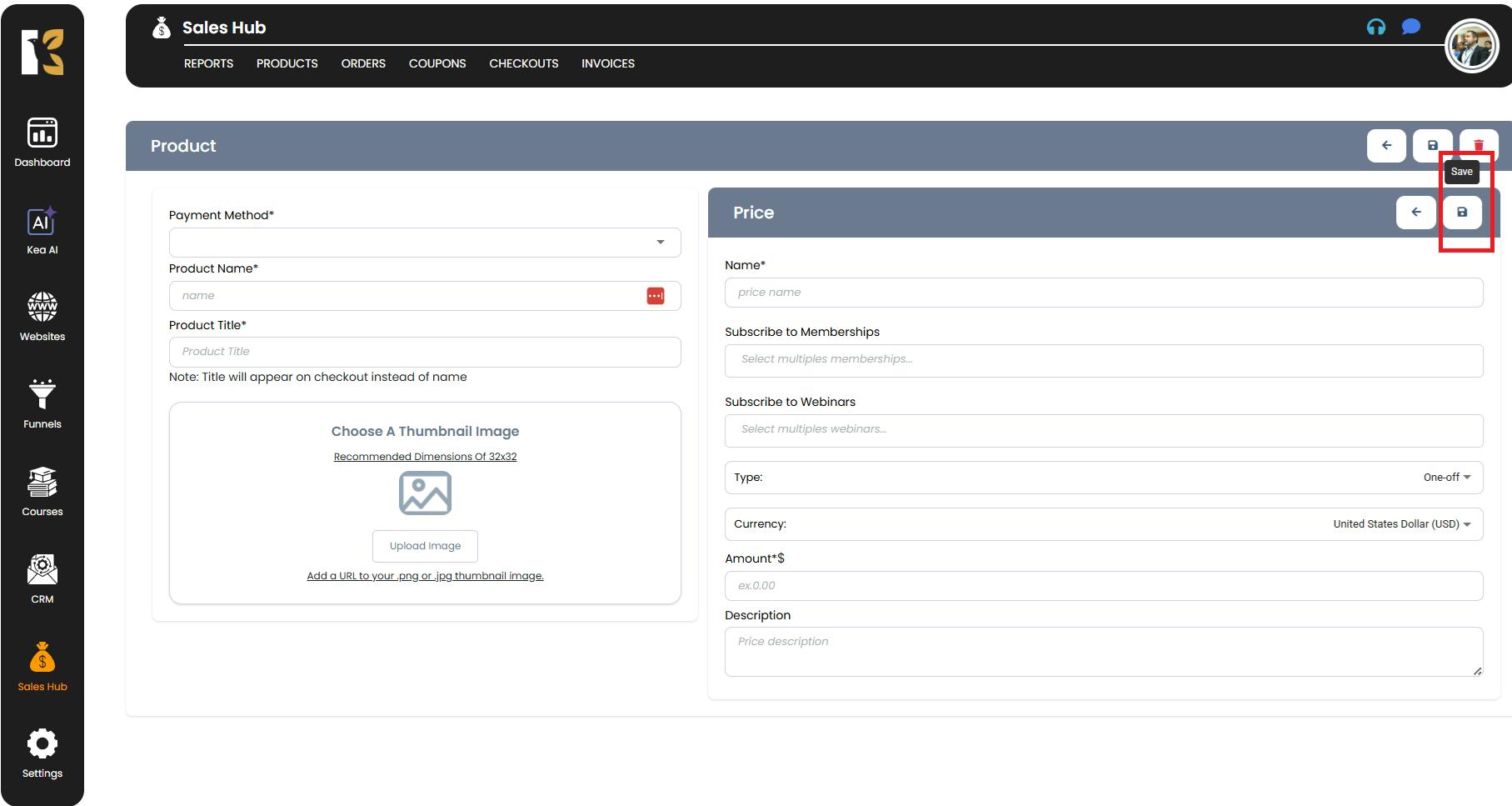Go to Websites section

pos(42,317)
